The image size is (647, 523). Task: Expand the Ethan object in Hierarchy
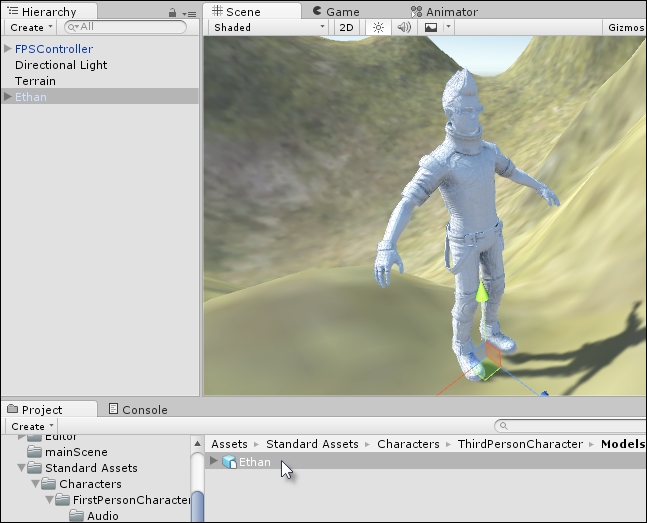(x=7, y=97)
